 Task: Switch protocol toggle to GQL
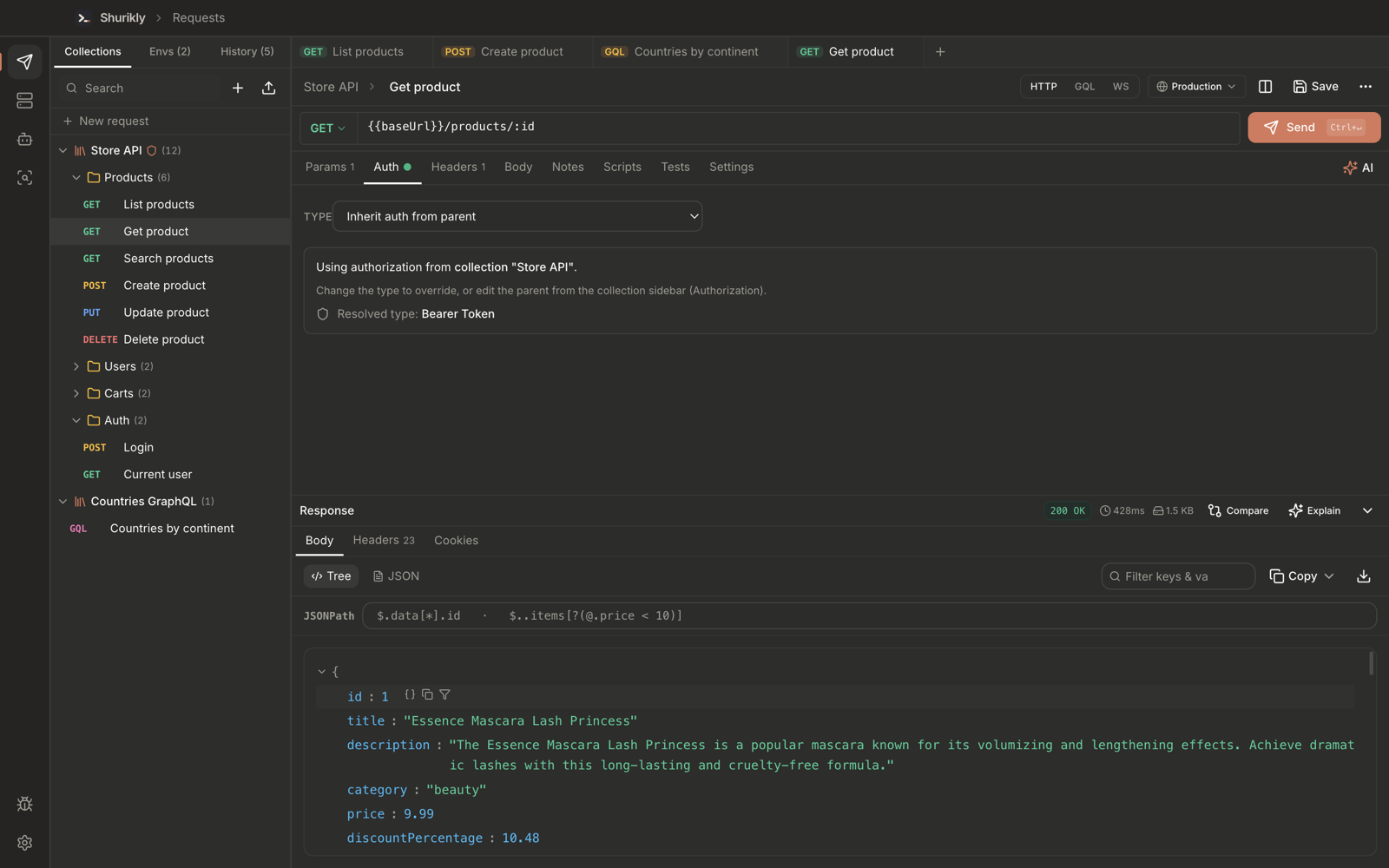(x=1084, y=87)
